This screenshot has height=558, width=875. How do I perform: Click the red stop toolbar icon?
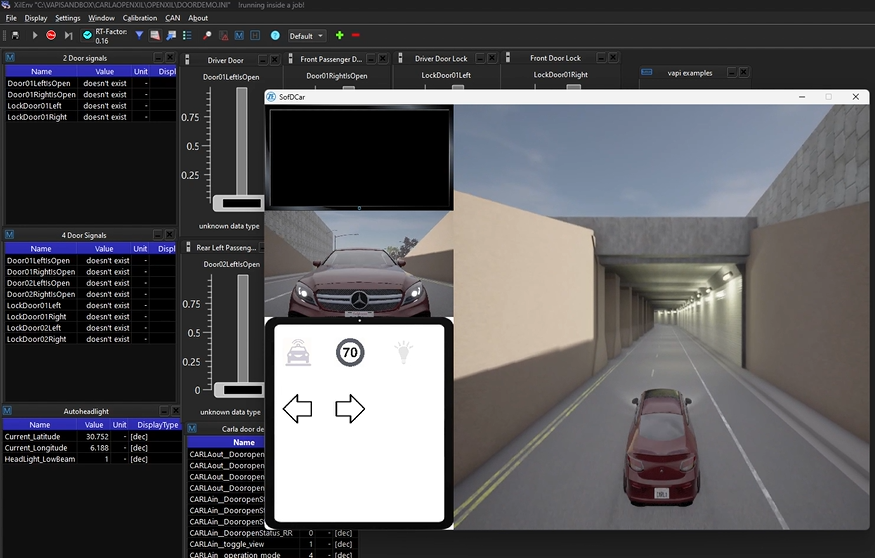point(52,36)
